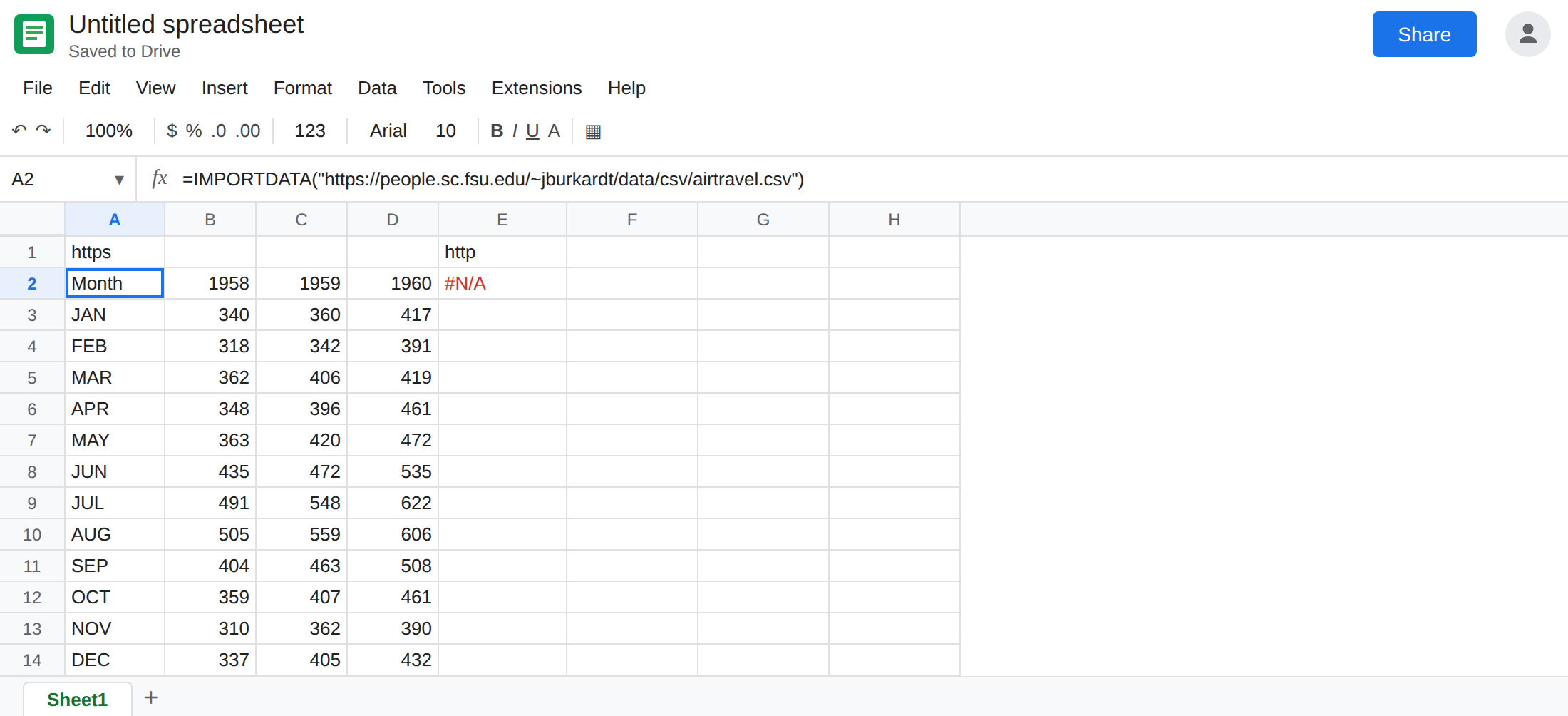Select the Sheet1 tab

click(x=77, y=700)
